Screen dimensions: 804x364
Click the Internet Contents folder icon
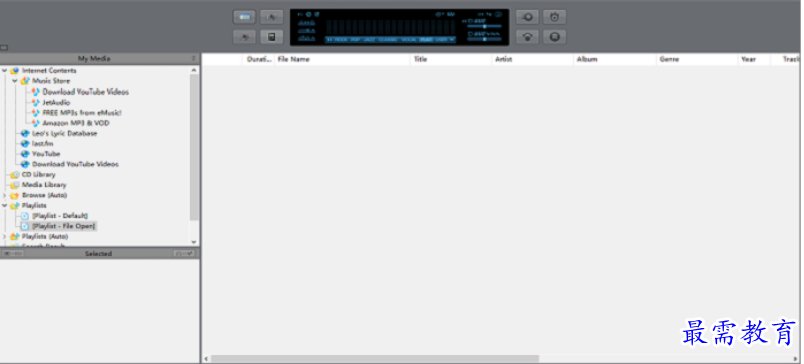[14, 71]
